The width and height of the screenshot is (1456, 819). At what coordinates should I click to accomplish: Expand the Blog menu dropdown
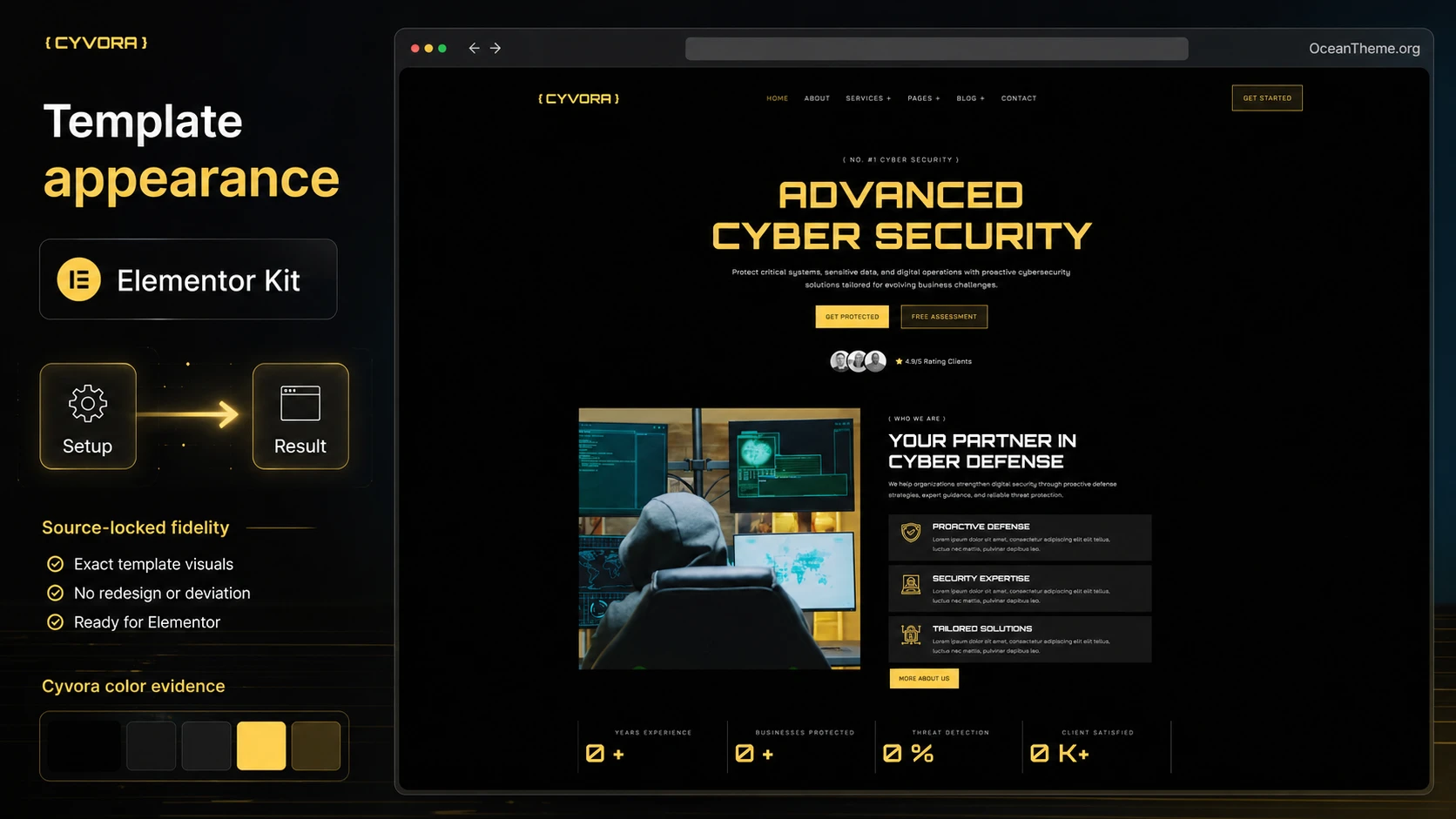click(x=970, y=98)
